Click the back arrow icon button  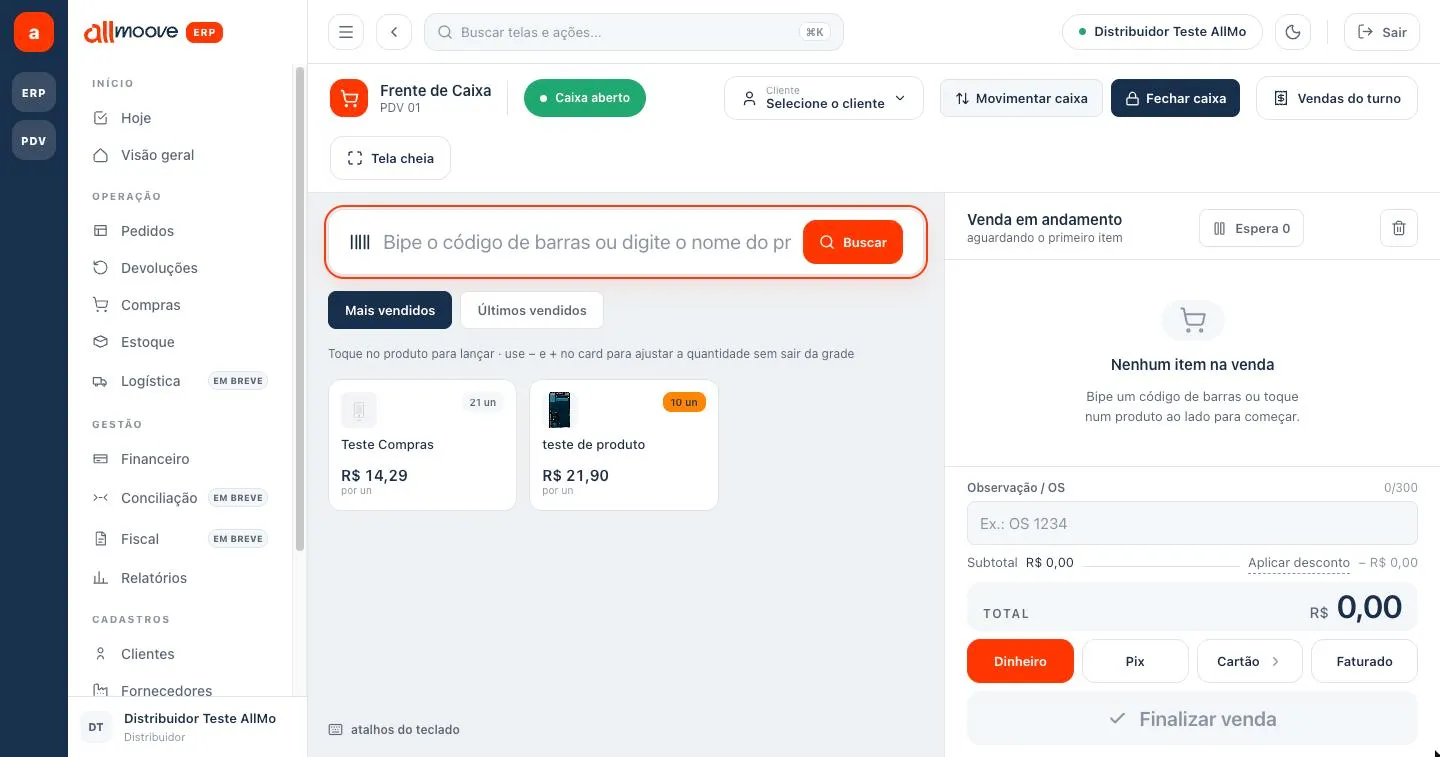[394, 32]
